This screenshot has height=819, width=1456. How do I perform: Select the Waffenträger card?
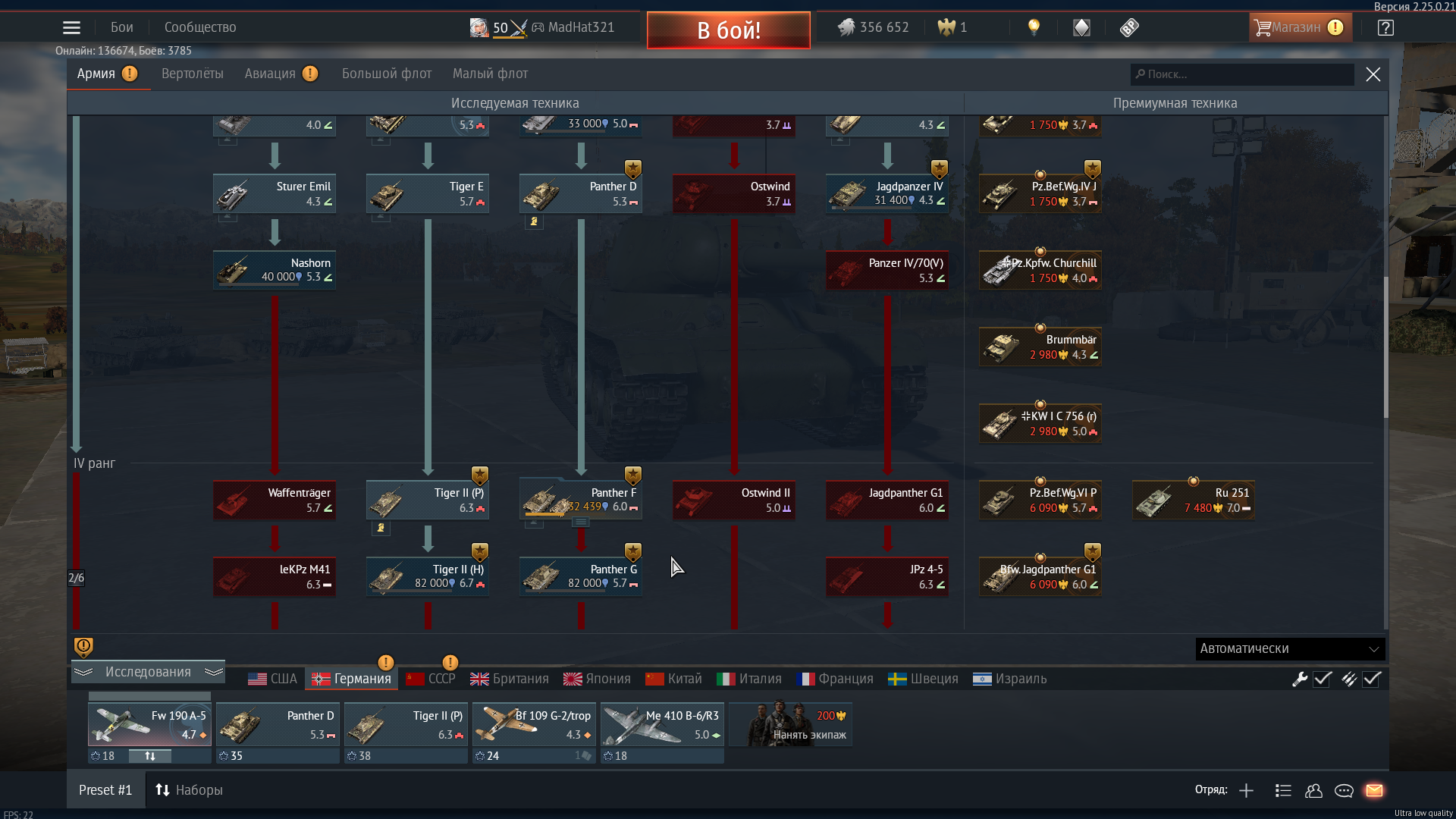pyautogui.click(x=275, y=500)
